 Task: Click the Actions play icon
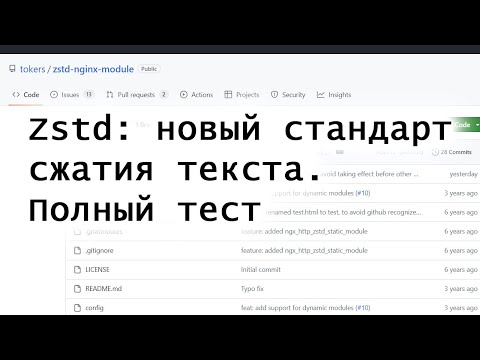(183, 95)
